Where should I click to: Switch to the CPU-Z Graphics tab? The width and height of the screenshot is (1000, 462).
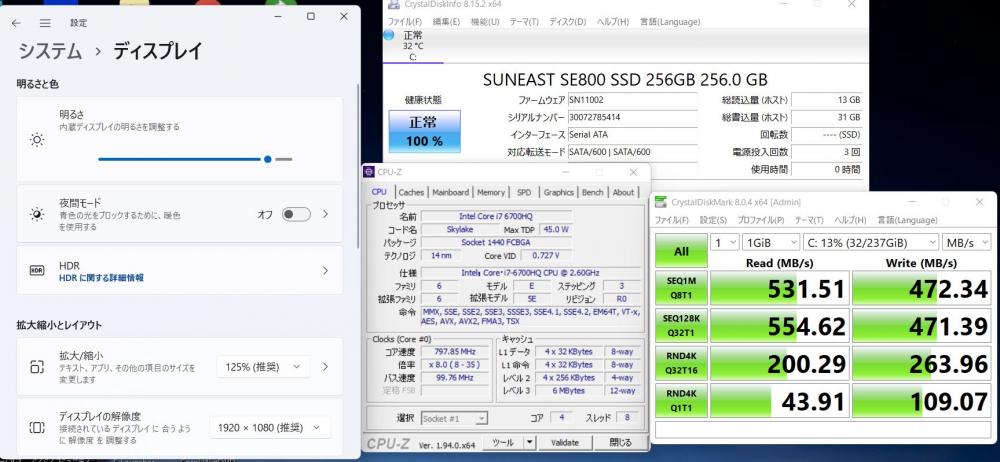(x=559, y=192)
